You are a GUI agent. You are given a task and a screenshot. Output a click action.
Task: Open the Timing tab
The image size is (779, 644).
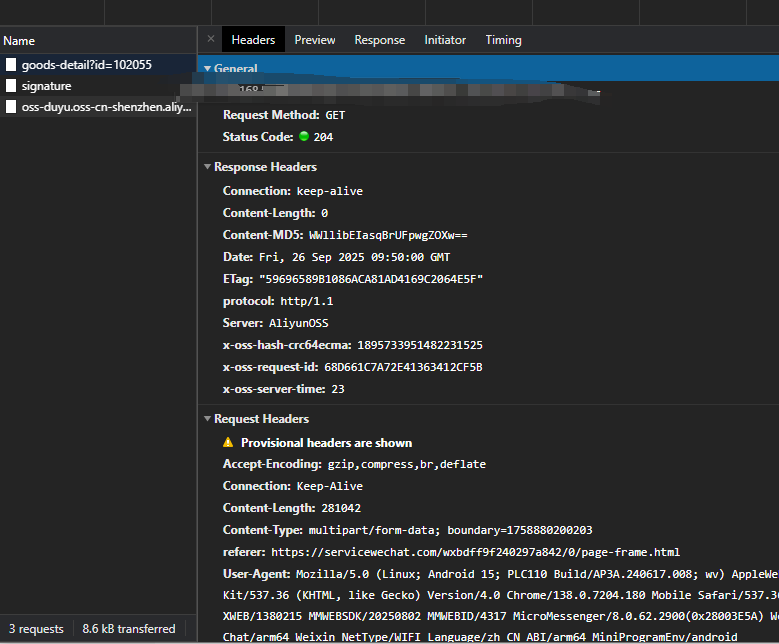[503, 40]
